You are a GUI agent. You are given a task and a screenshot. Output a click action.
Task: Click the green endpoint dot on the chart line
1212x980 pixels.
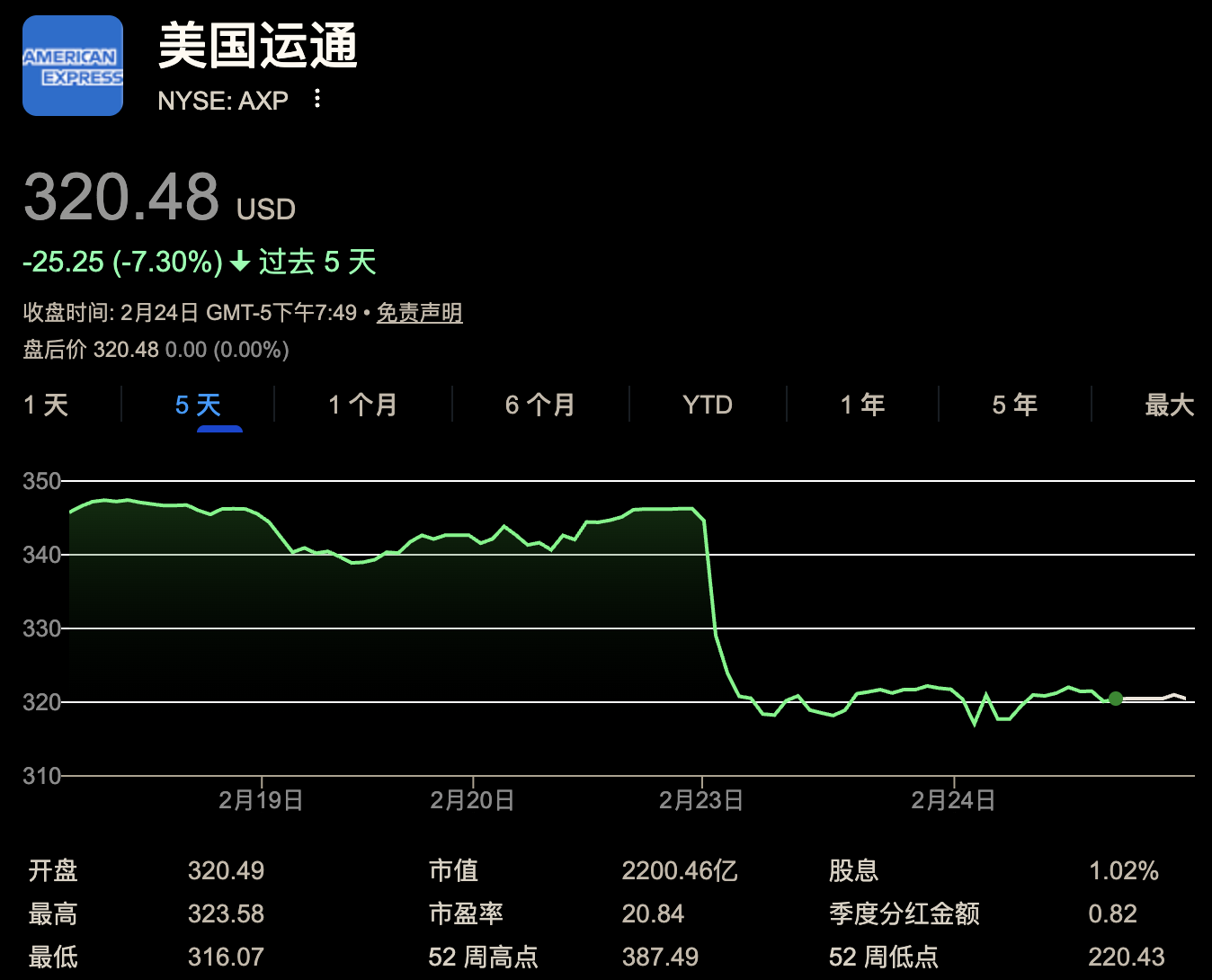[x=1116, y=698]
